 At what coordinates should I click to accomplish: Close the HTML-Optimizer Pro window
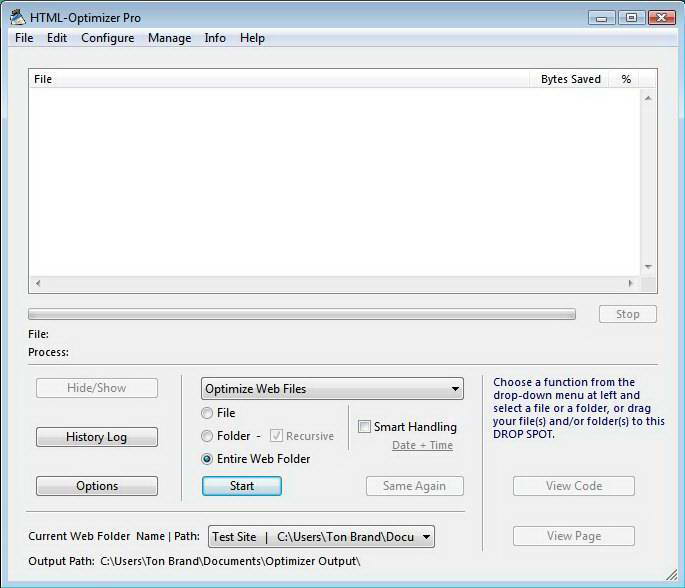(x=662, y=18)
